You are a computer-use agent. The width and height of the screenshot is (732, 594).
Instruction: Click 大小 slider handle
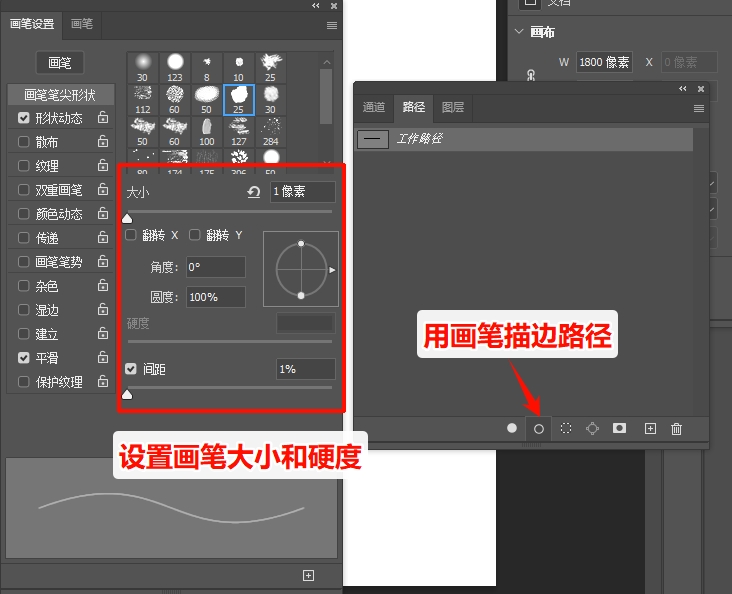click(x=127, y=219)
